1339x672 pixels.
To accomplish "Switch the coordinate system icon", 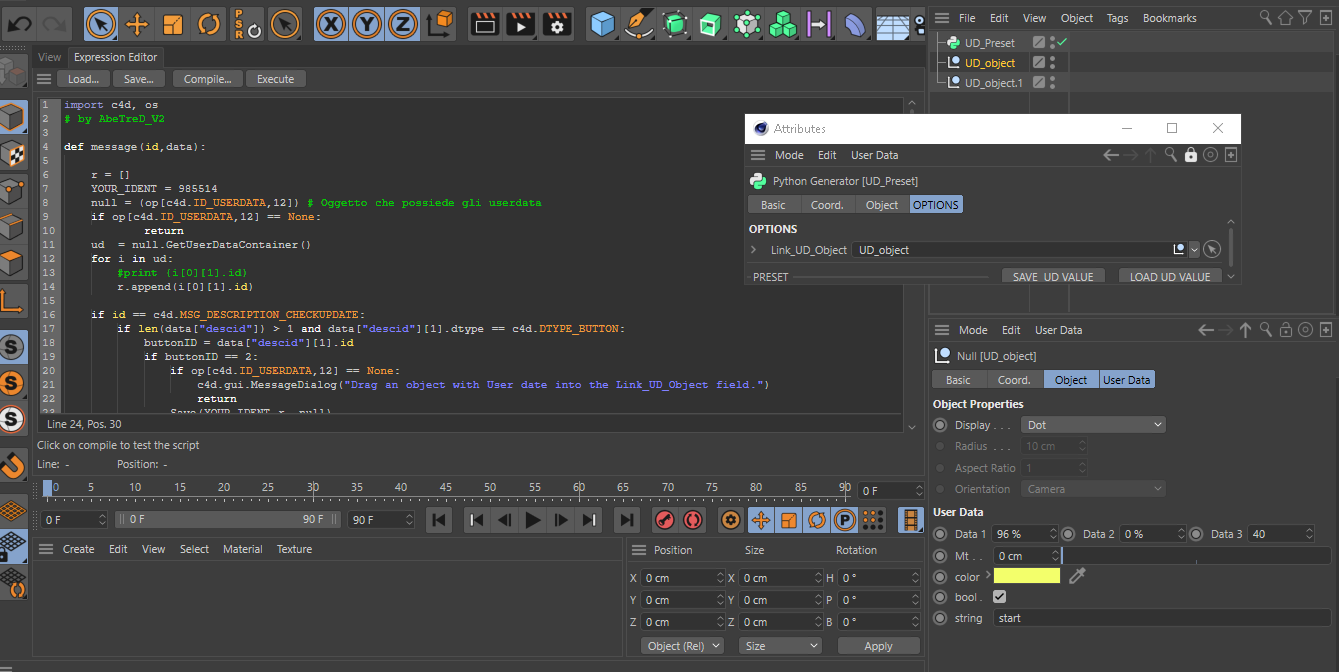I will pos(439,23).
